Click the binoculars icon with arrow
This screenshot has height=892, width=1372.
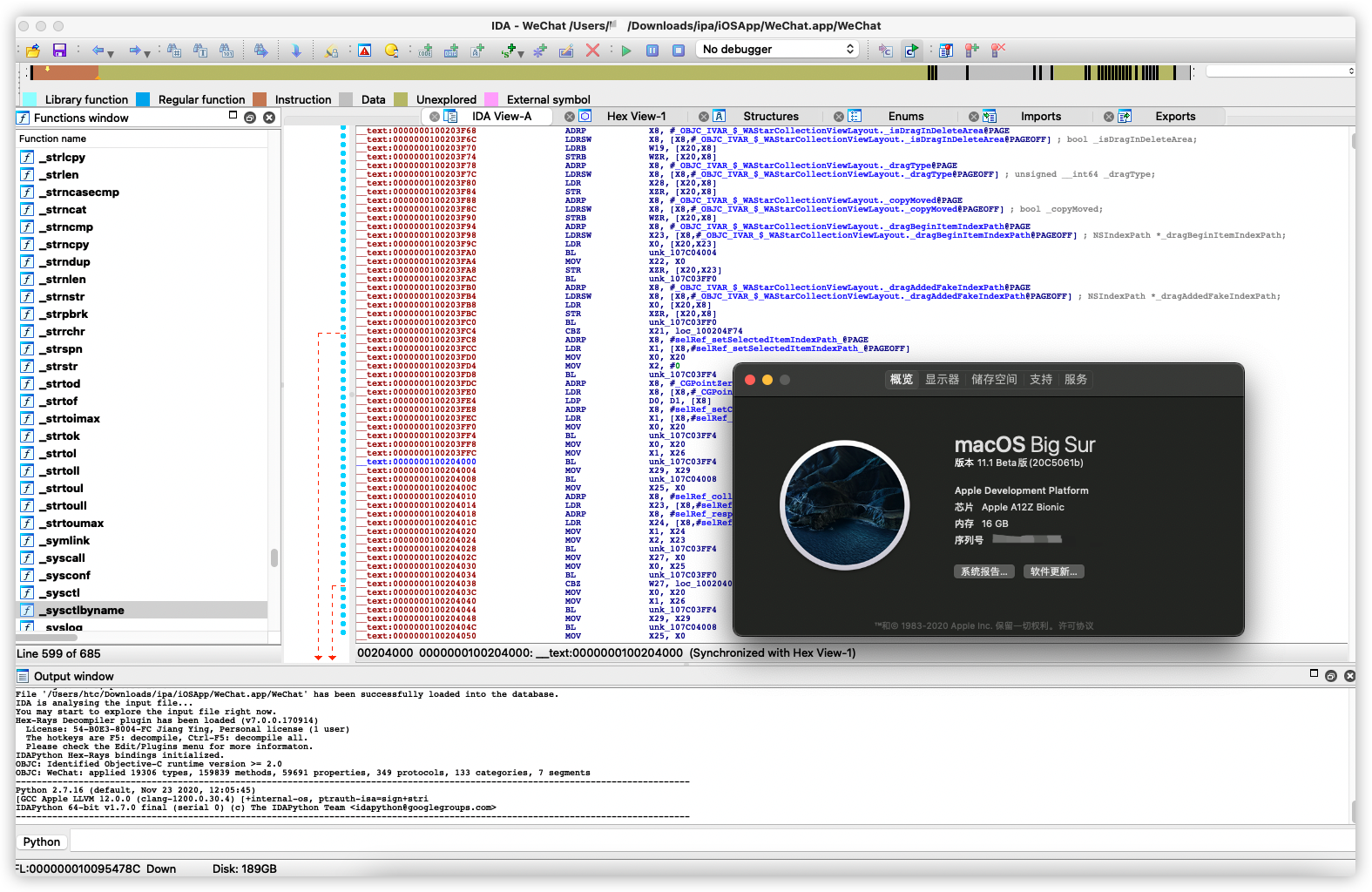260,51
